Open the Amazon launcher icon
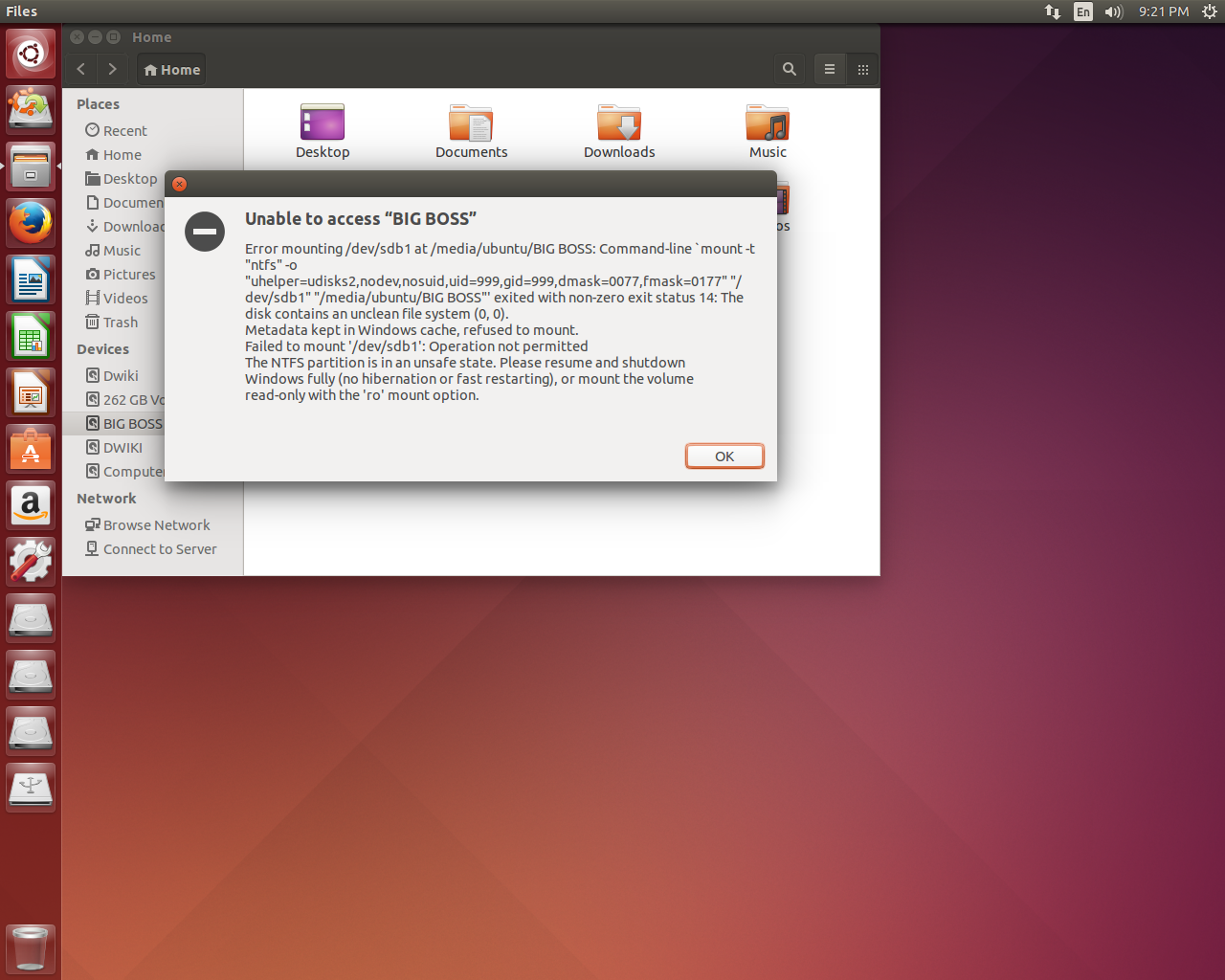The height and width of the screenshot is (980, 1225). [30, 505]
